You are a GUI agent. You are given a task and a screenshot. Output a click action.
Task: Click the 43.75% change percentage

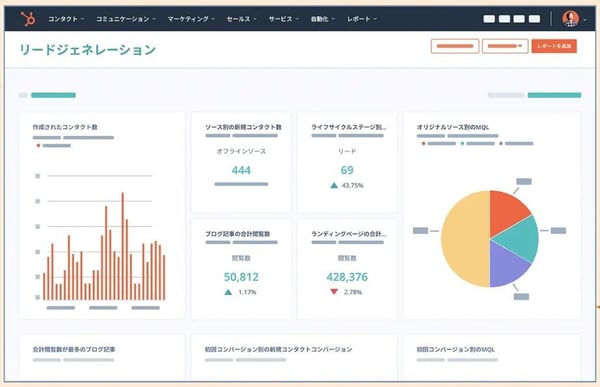tap(352, 186)
